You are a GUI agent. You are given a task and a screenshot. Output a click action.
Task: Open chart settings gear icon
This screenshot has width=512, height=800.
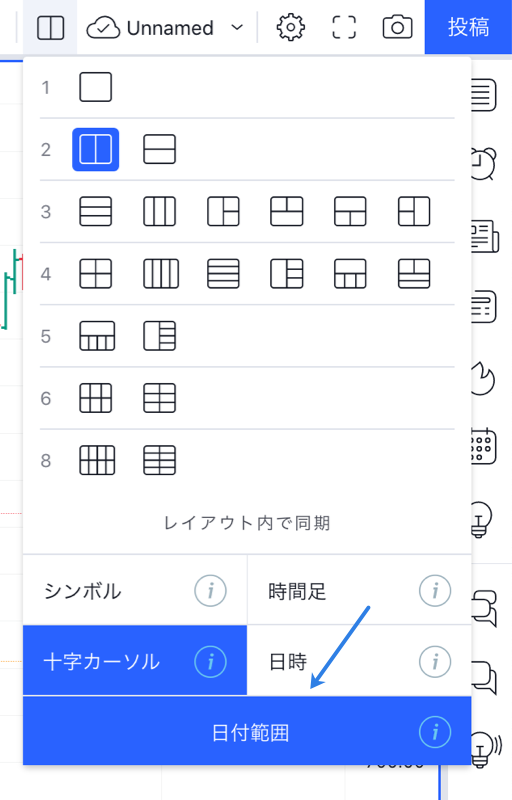(x=291, y=27)
